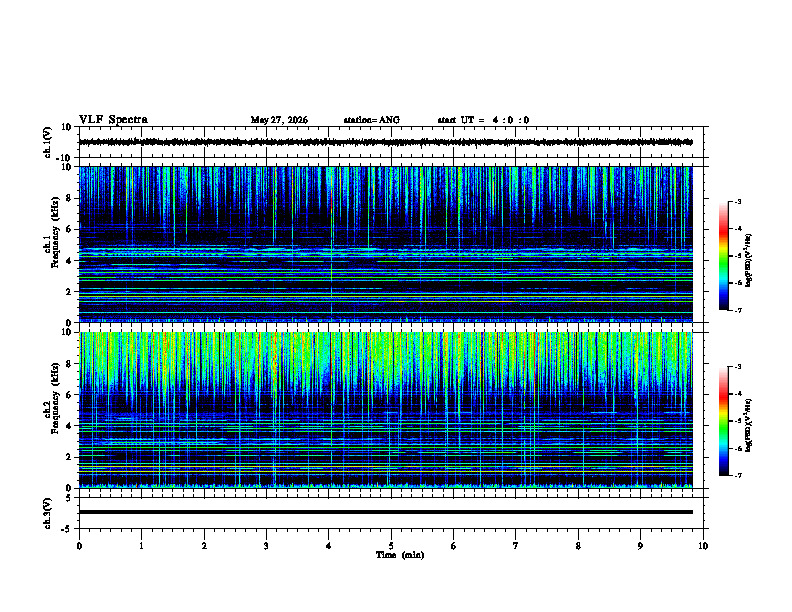
Task: Select the May 27, 2026 date label
Action: click(x=279, y=120)
